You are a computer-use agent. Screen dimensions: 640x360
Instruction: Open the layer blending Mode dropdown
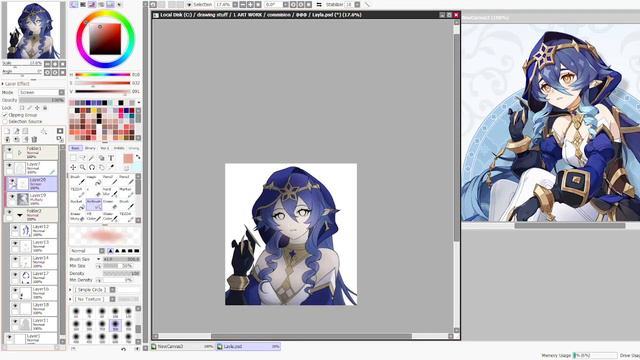[42, 92]
